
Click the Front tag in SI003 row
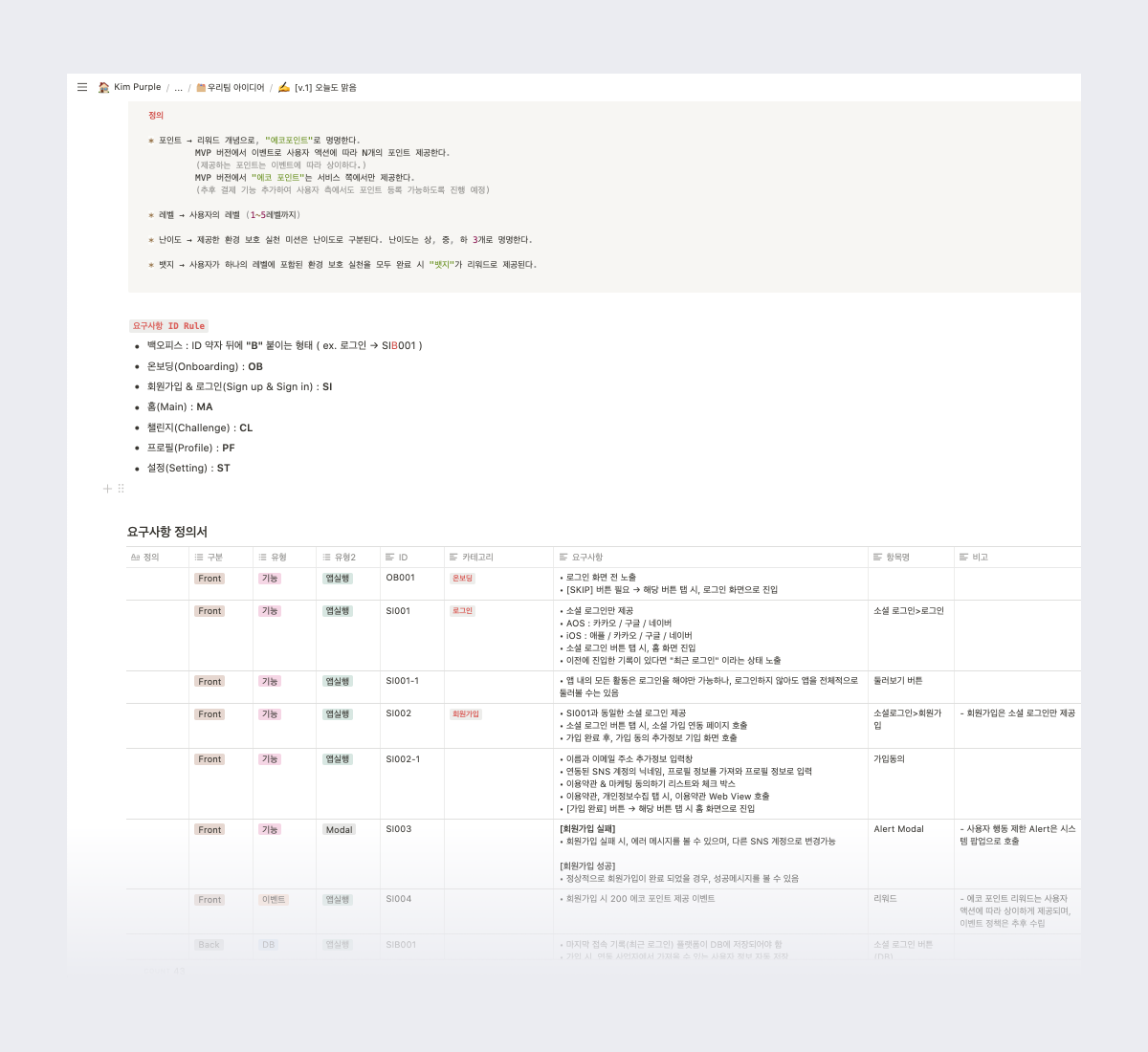coord(210,830)
